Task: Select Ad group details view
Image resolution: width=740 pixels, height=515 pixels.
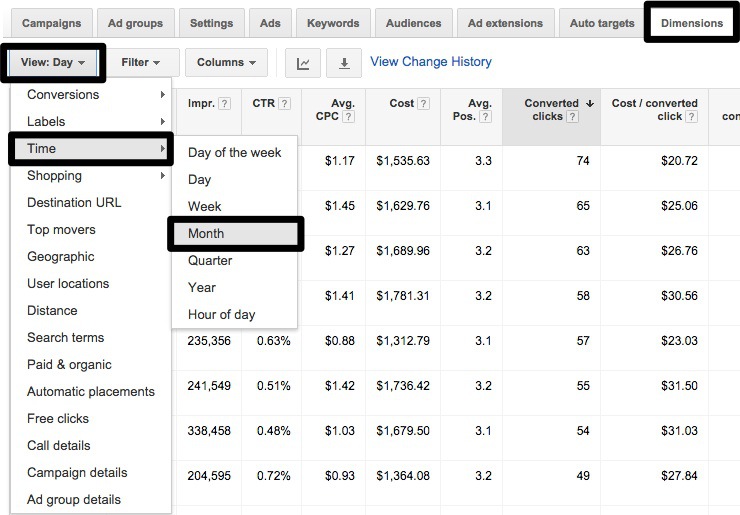Action: [91, 499]
